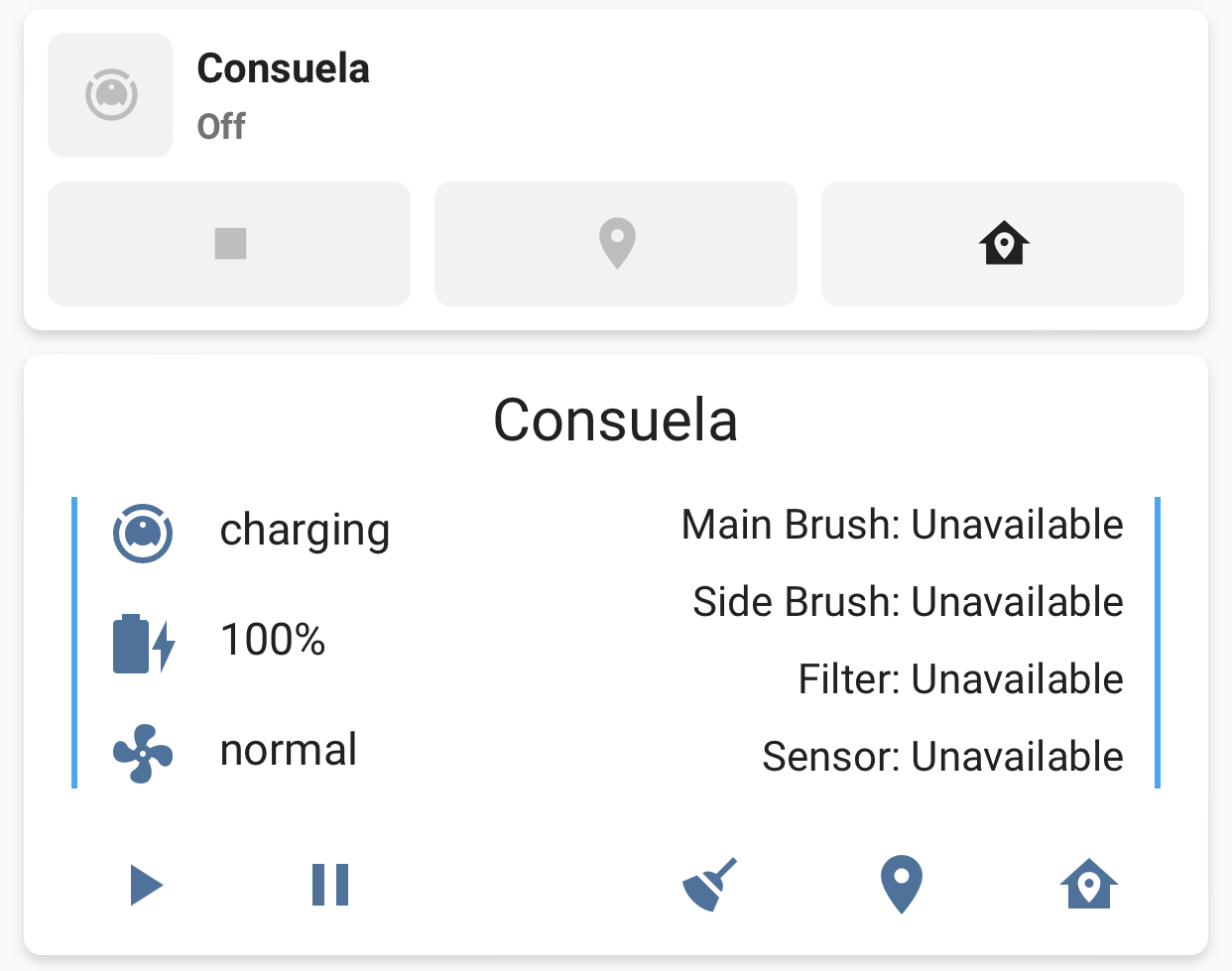Select the battery charging icon
The image size is (1232, 971).
coord(143,643)
